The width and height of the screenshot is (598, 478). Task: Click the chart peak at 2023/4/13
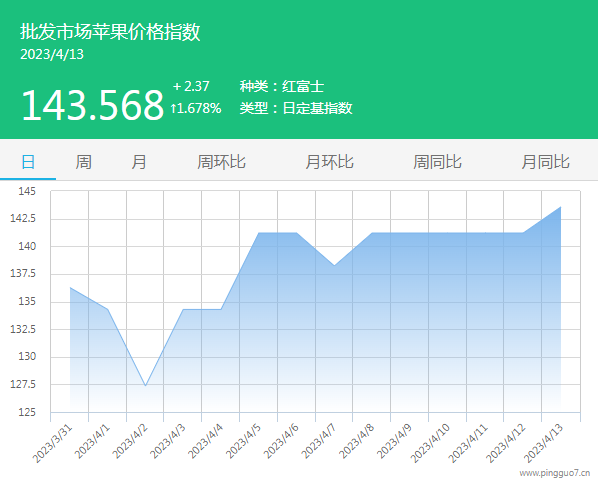tap(560, 207)
